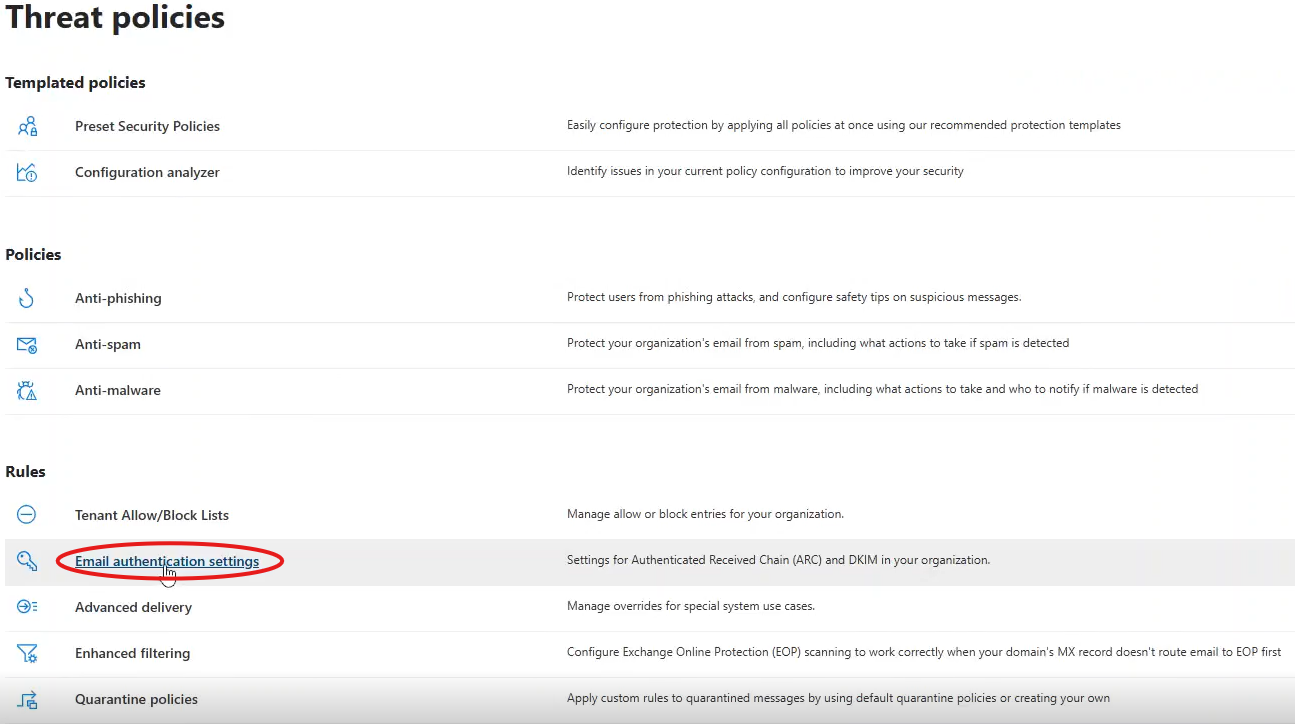The height and width of the screenshot is (724, 1295).
Task: Click the Advanced delivery arrow icon
Action: point(27,607)
